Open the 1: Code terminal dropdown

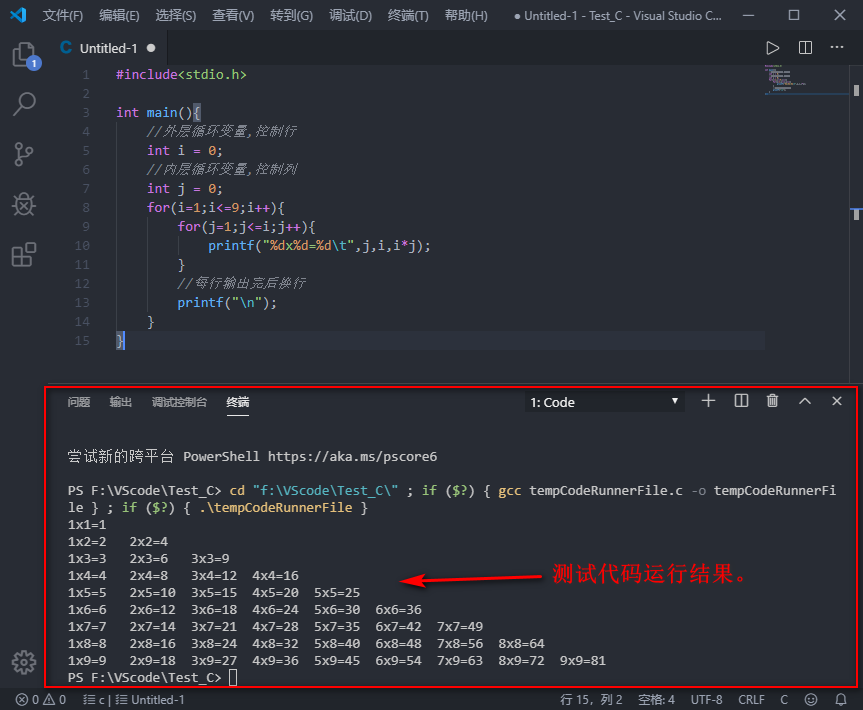coord(604,400)
